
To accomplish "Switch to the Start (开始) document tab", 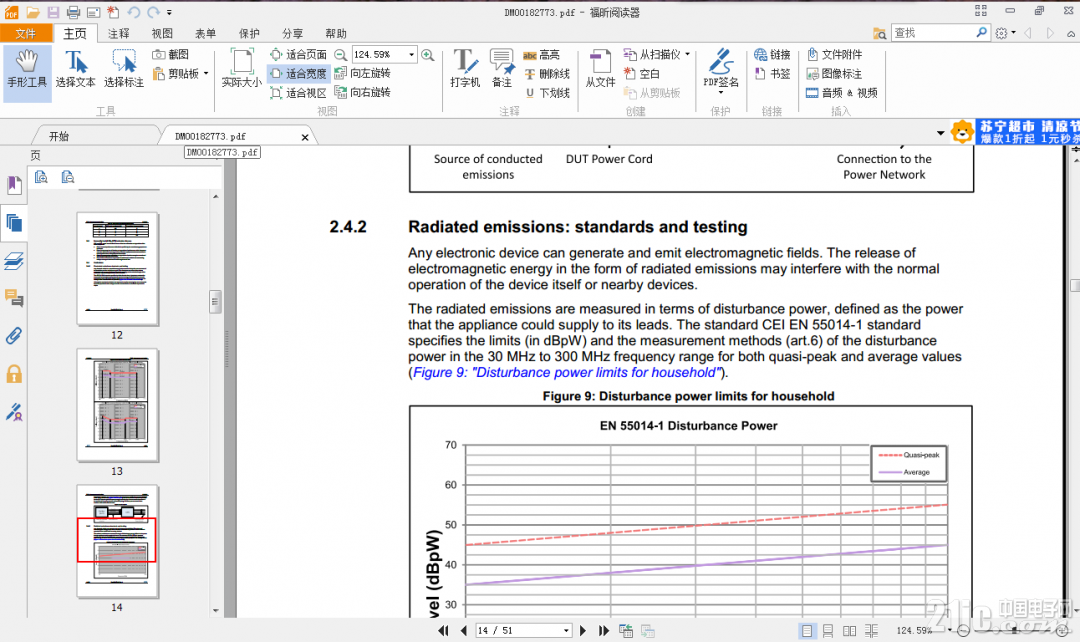I will (x=59, y=136).
